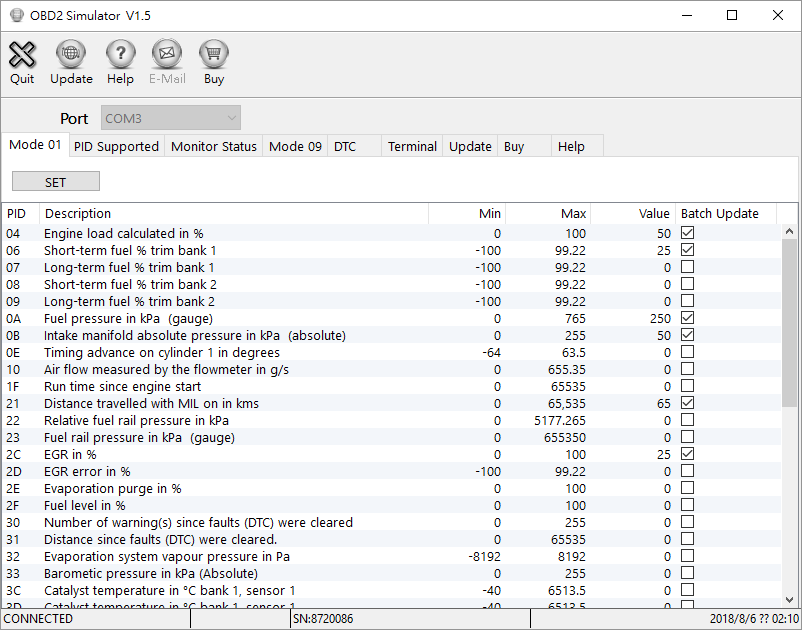Check Batch Update for Run time since engine start
802x630 pixels.
(687, 386)
